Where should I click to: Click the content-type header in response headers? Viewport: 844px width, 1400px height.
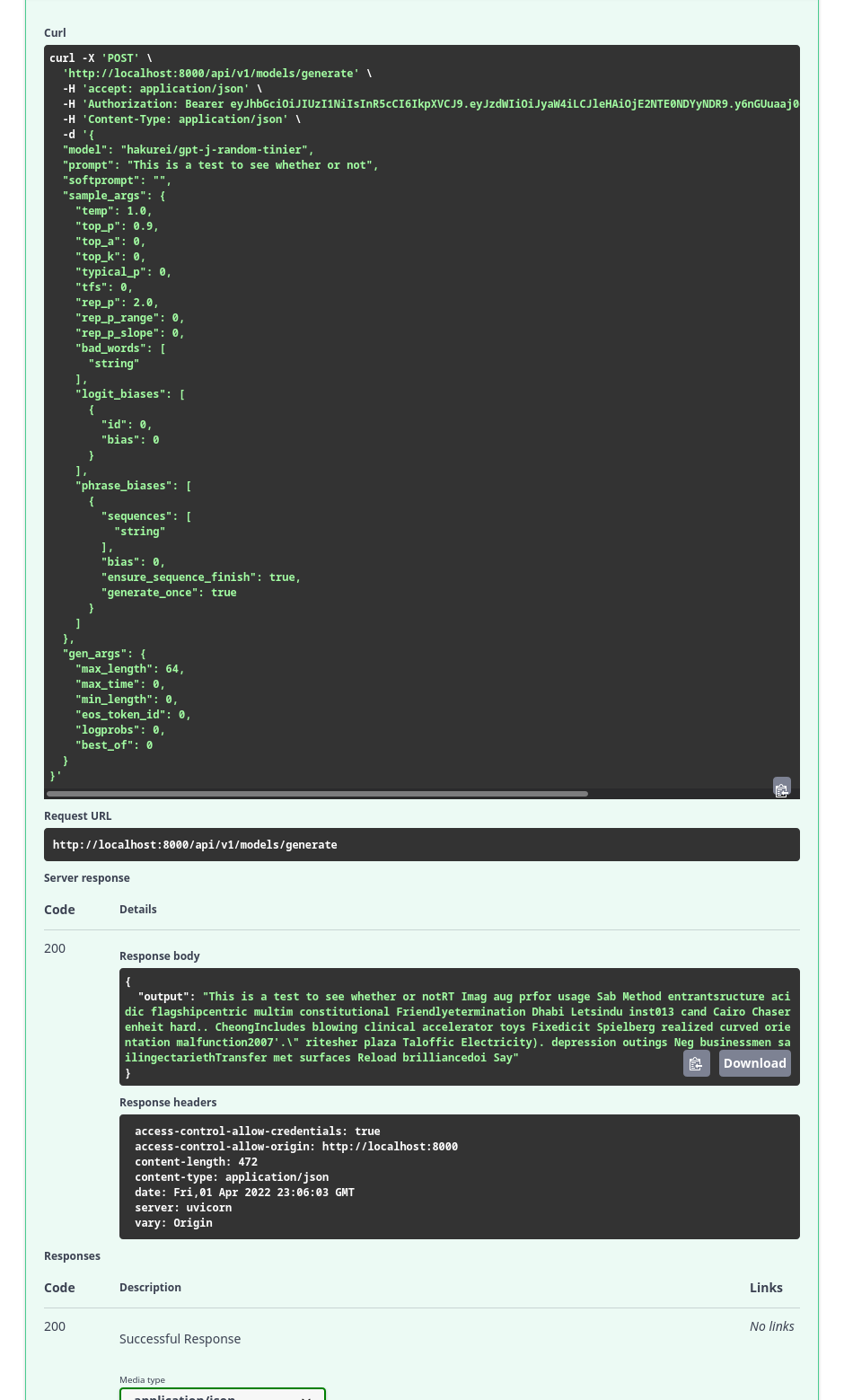(231, 1176)
